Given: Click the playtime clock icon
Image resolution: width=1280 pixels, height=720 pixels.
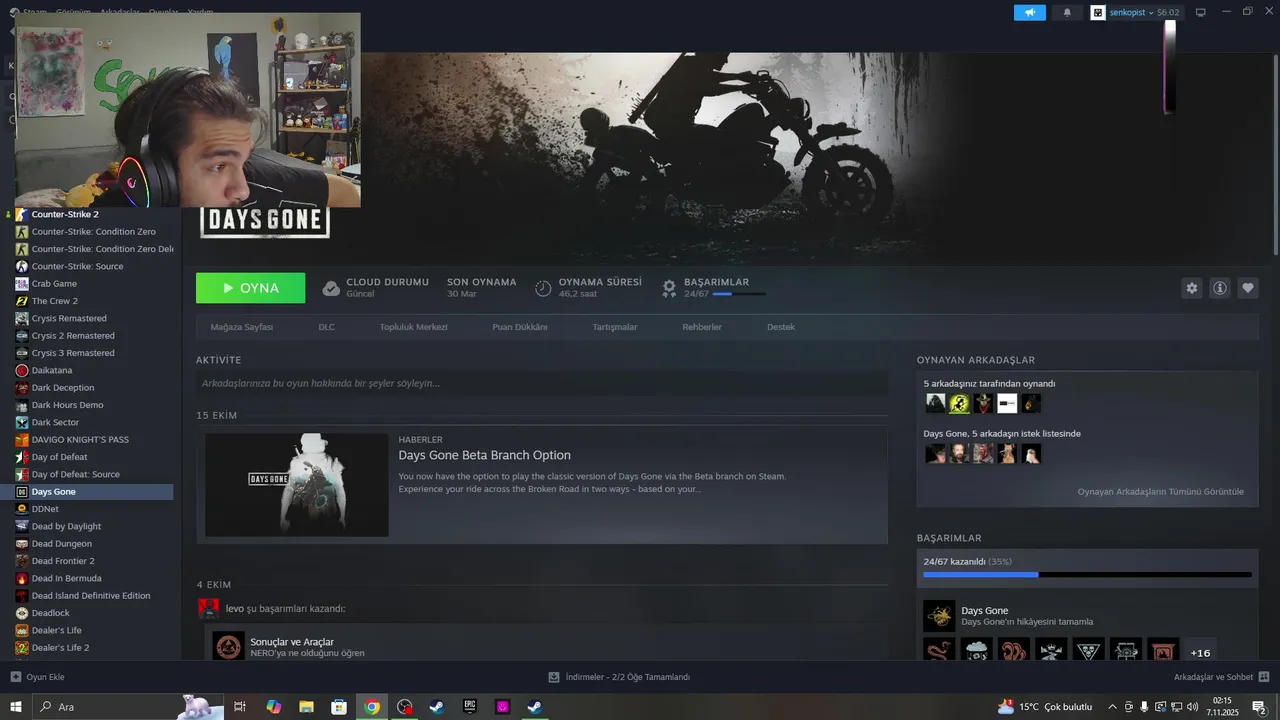Looking at the screenshot, I should pyautogui.click(x=543, y=288).
